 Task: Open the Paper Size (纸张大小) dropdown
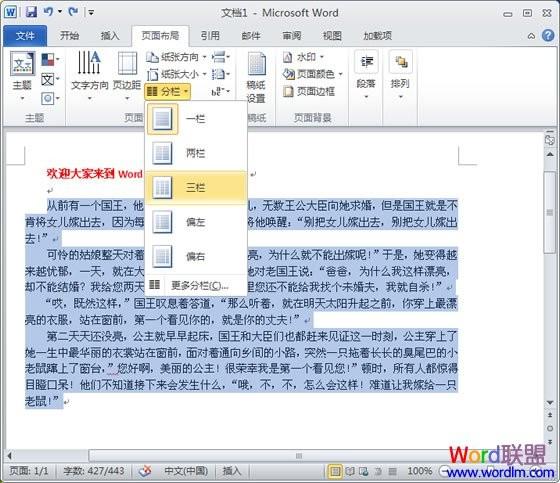176,74
